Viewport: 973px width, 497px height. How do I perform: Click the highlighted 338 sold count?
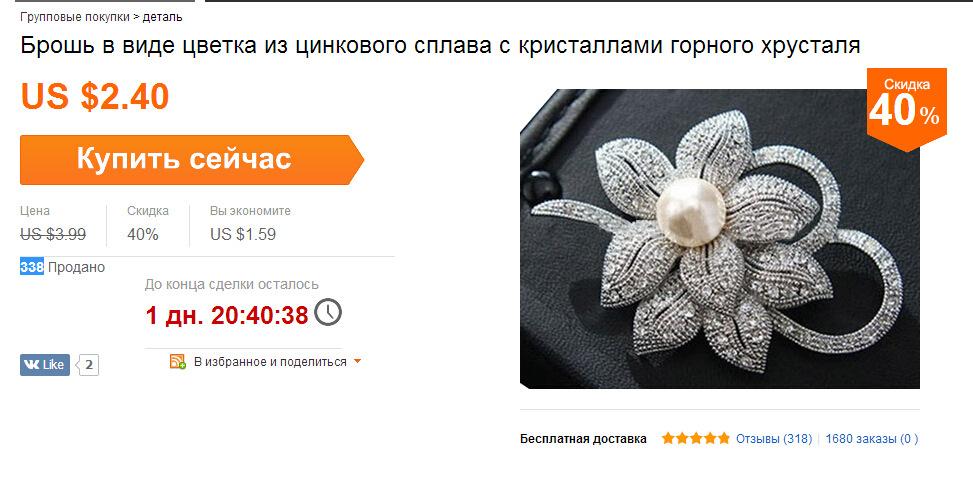tap(32, 267)
